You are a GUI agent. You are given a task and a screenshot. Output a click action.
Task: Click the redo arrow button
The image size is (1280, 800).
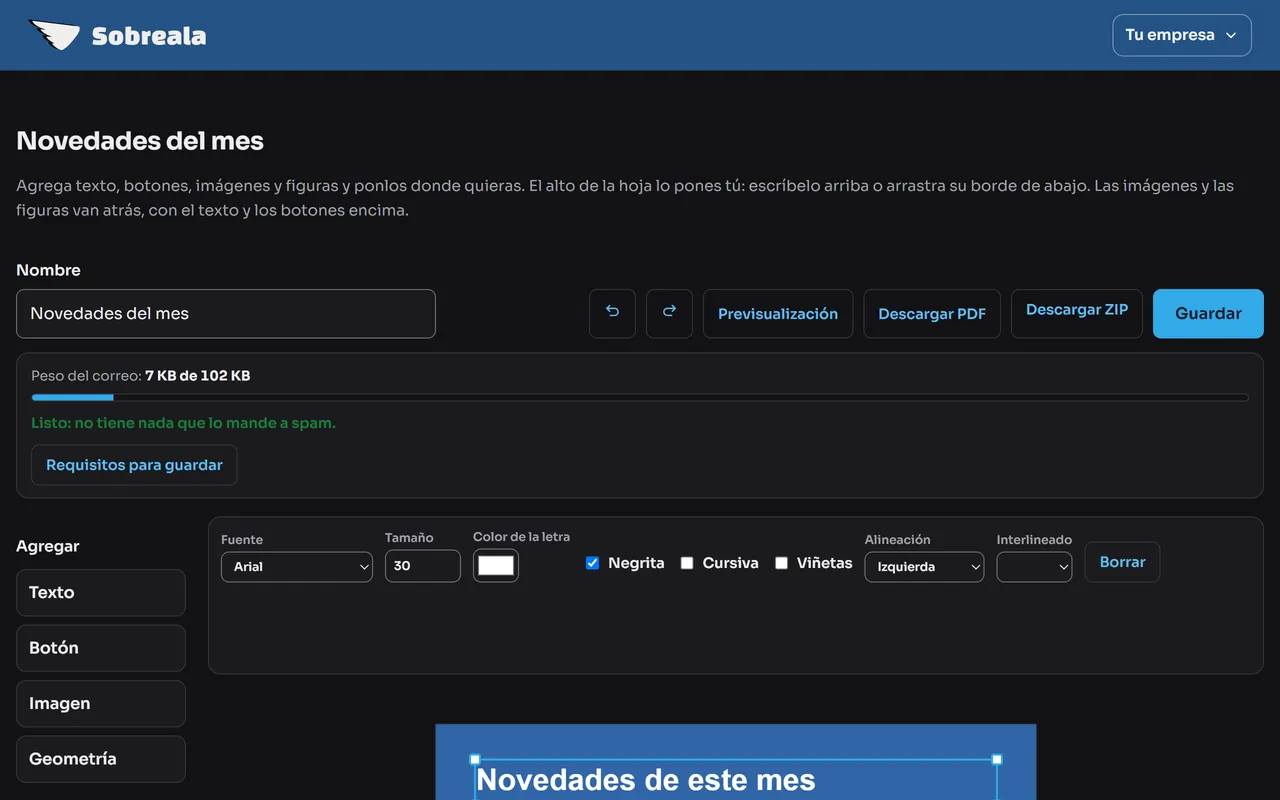tap(669, 313)
